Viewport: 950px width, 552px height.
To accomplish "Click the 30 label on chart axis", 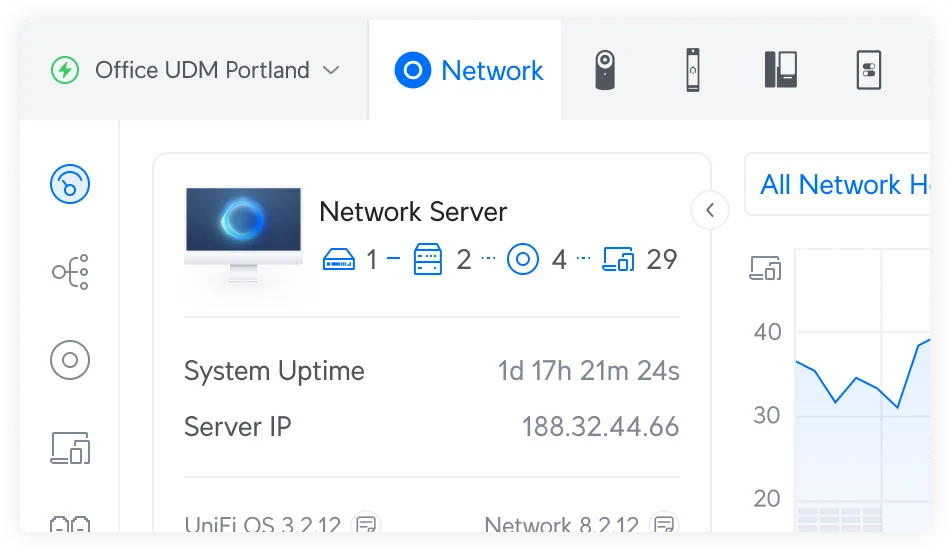I will pos(766,416).
